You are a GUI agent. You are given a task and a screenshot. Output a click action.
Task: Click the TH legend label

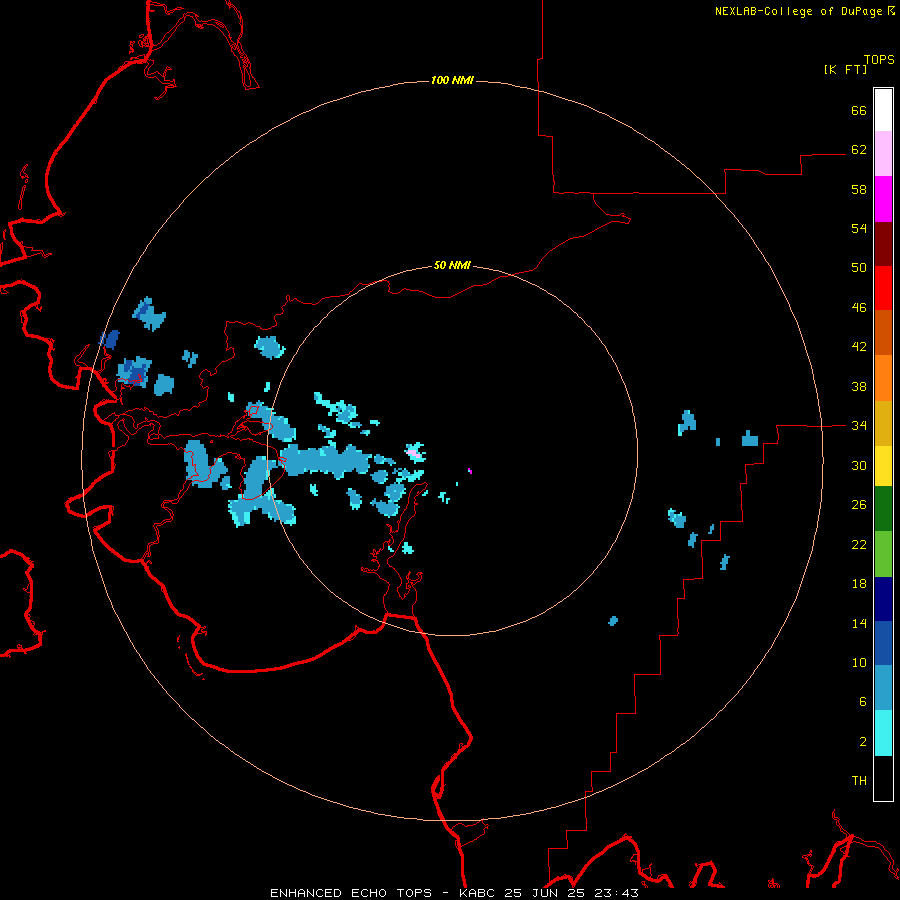click(859, 781)
